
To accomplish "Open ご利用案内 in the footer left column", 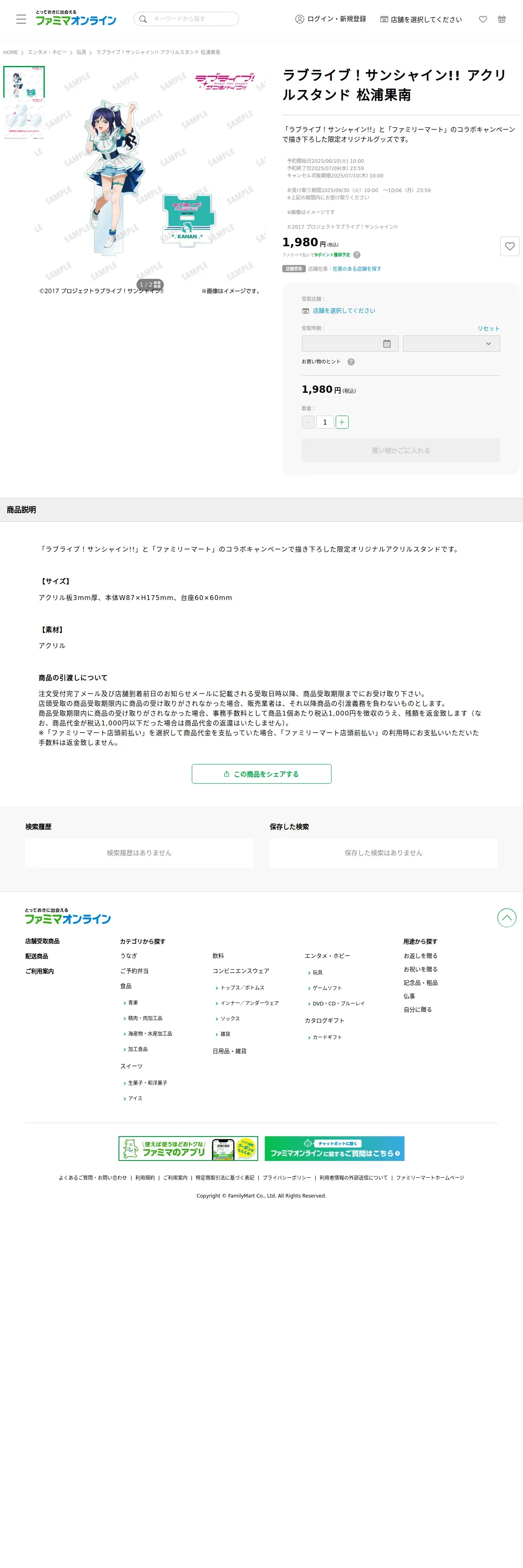I will click(x=40, y=972).
